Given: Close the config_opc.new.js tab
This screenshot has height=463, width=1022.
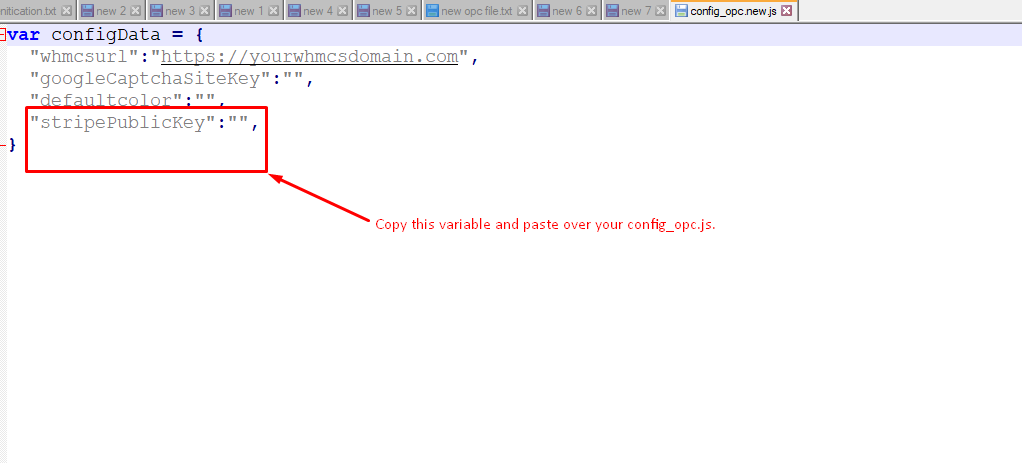Looking at the screenshot, I should click(786, 11).
